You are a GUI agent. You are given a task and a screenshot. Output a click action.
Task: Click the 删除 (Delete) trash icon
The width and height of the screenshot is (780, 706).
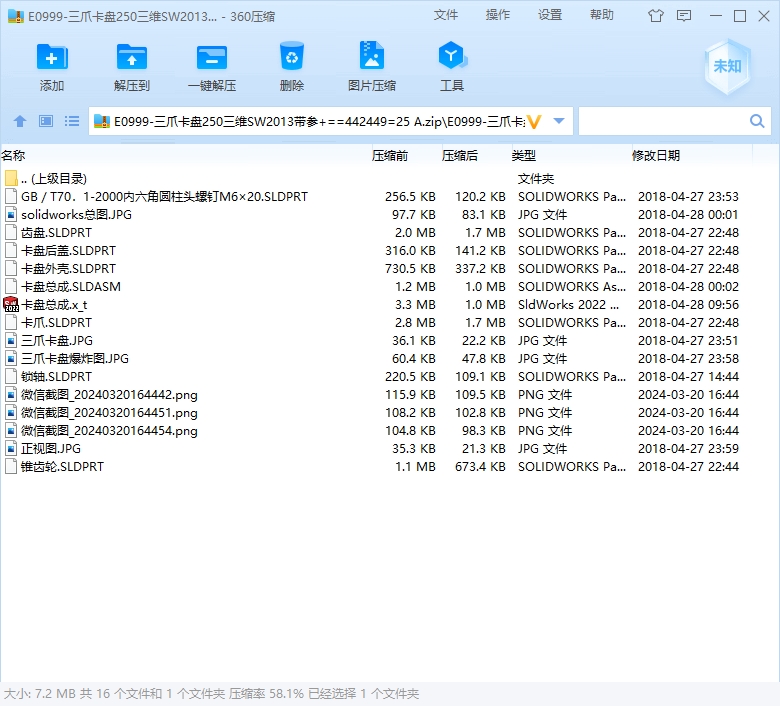click(x=292, y=56)
